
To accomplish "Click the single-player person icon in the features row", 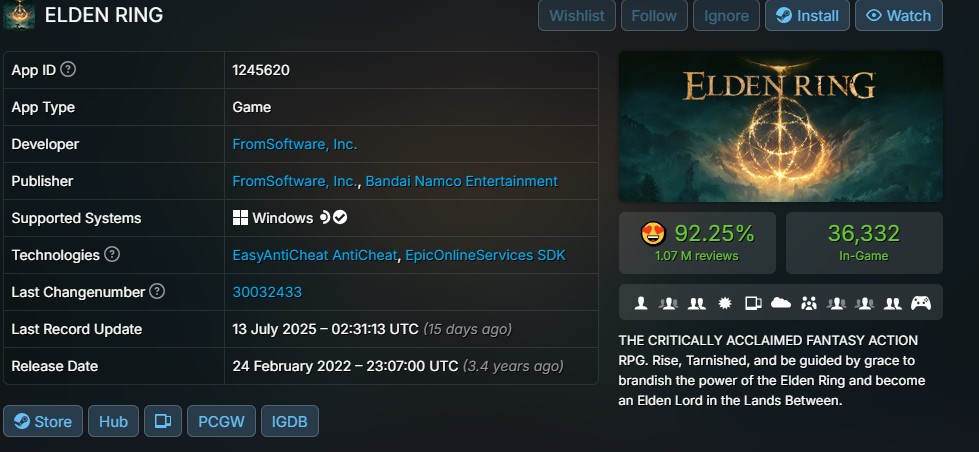I will click(641, 303).
